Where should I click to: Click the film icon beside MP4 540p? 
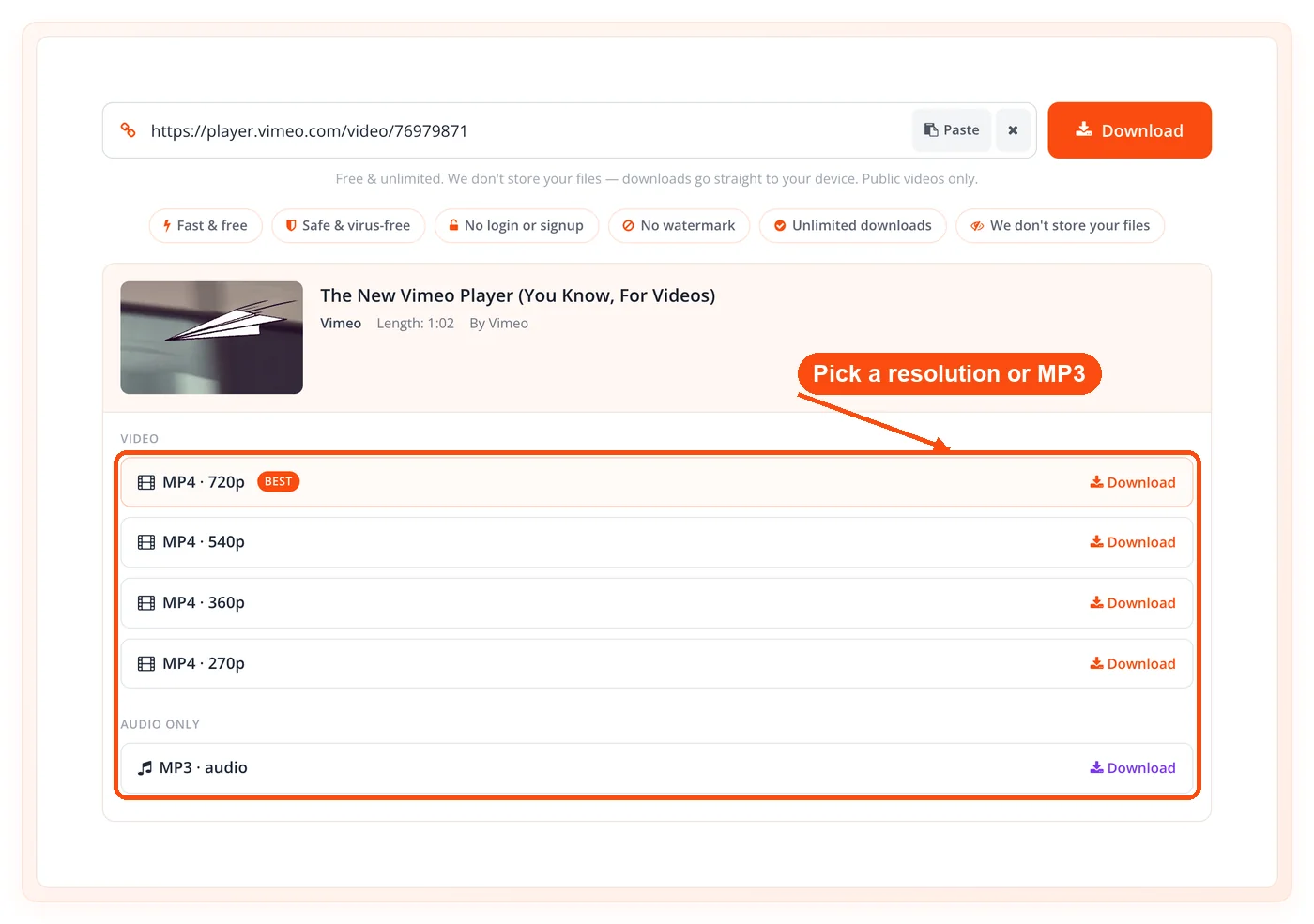[146, 542]
